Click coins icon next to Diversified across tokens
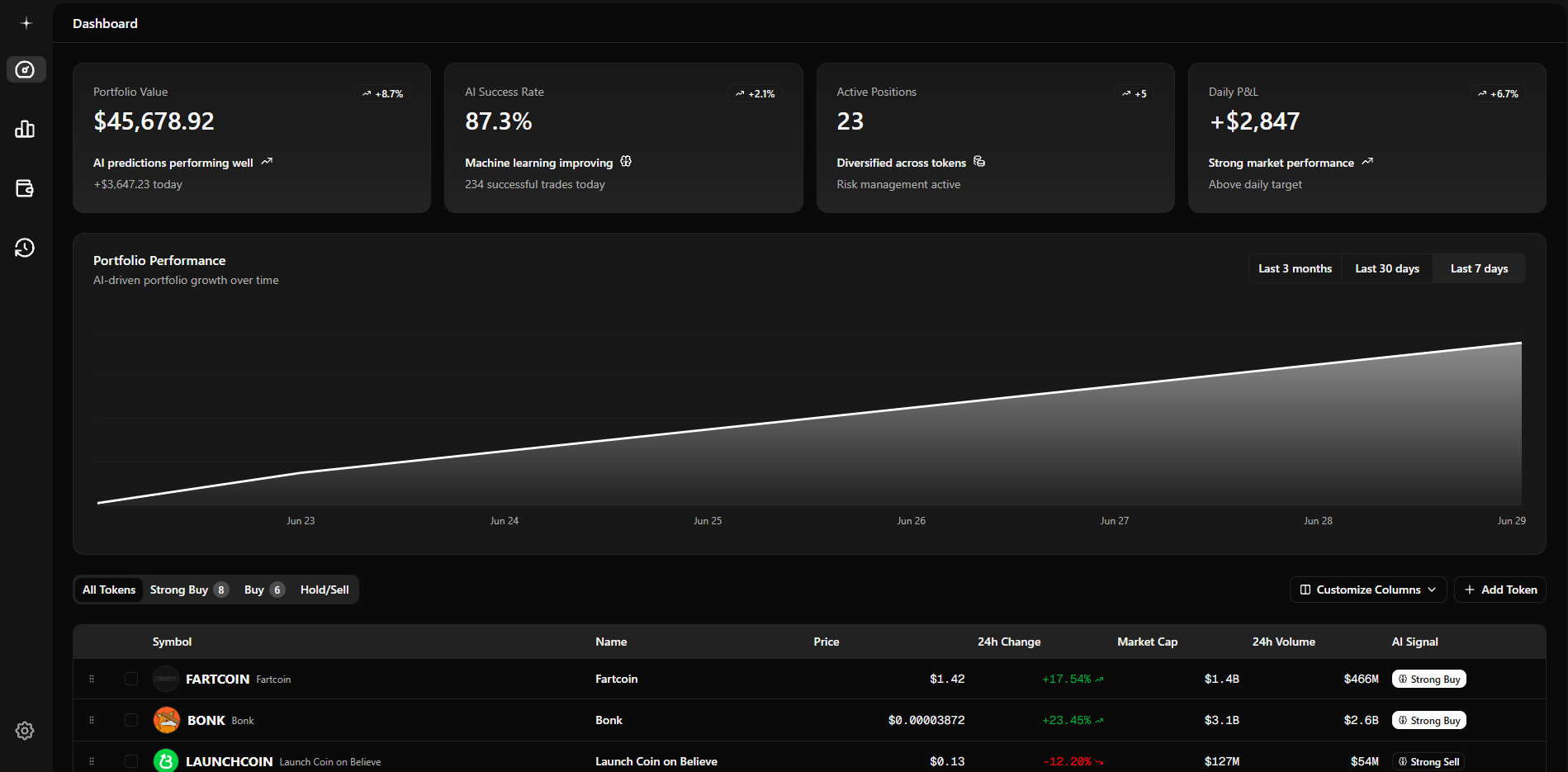The height and width of the screenshot is (772, 1568). pyautogui.click(x=979, y=162)
